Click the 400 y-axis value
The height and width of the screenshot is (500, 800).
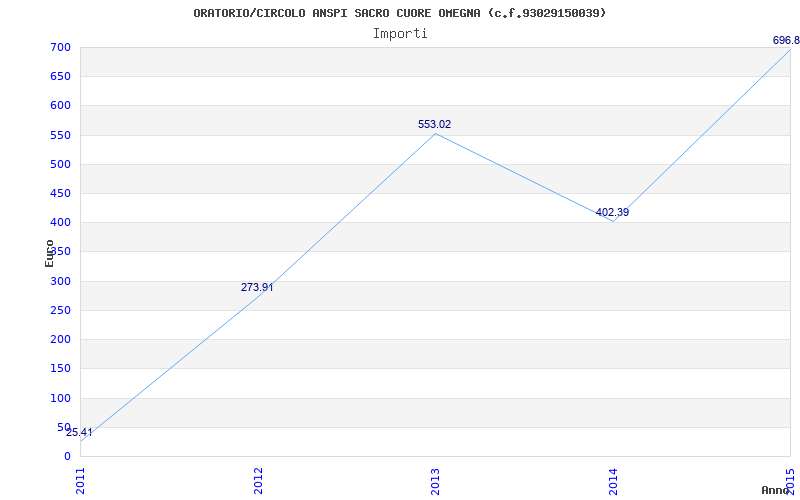coord(60,222)
